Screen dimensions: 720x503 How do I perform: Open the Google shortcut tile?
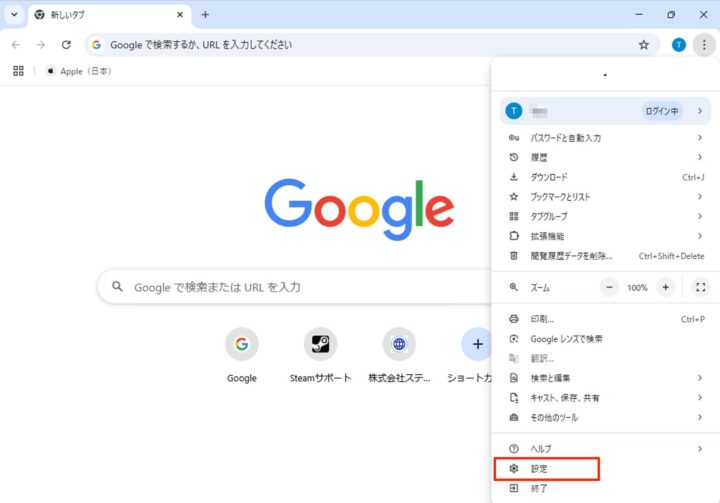pos(242,356)
